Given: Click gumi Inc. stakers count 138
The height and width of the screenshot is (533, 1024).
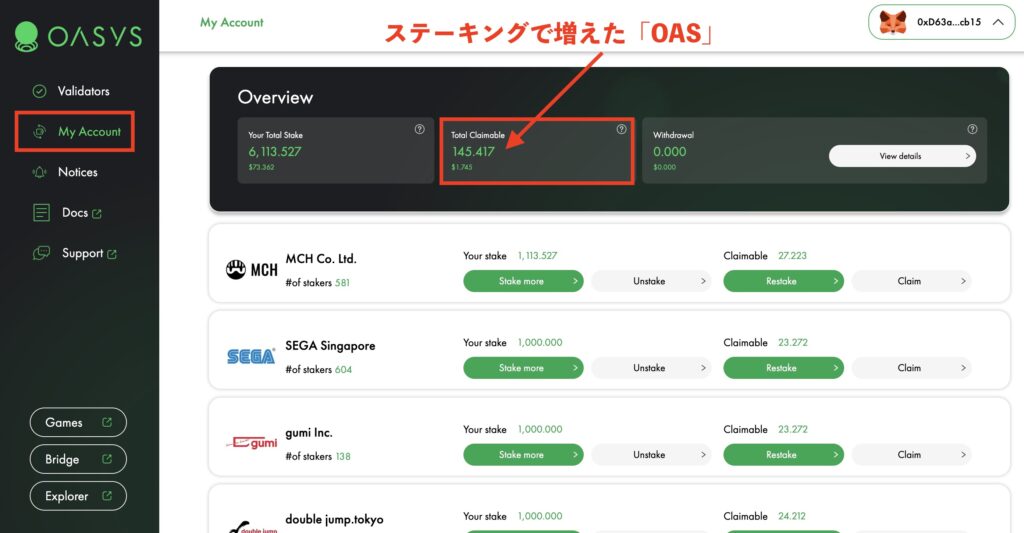Looking at the screenshot, I should tap(343, 457).
